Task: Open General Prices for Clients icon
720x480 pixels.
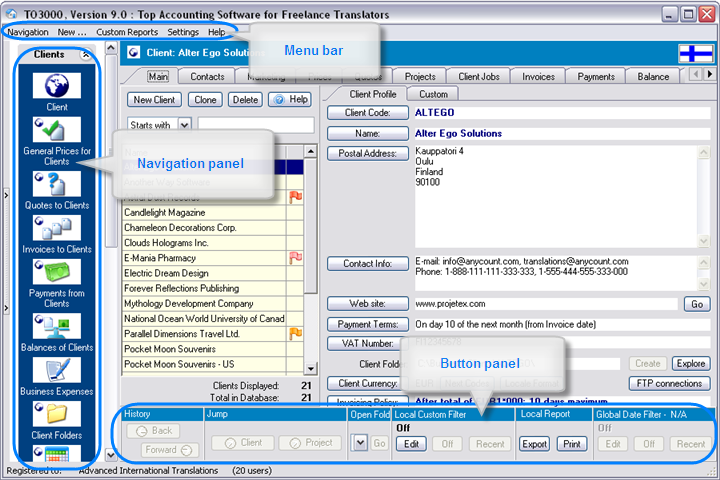Action: pos(56,130)
